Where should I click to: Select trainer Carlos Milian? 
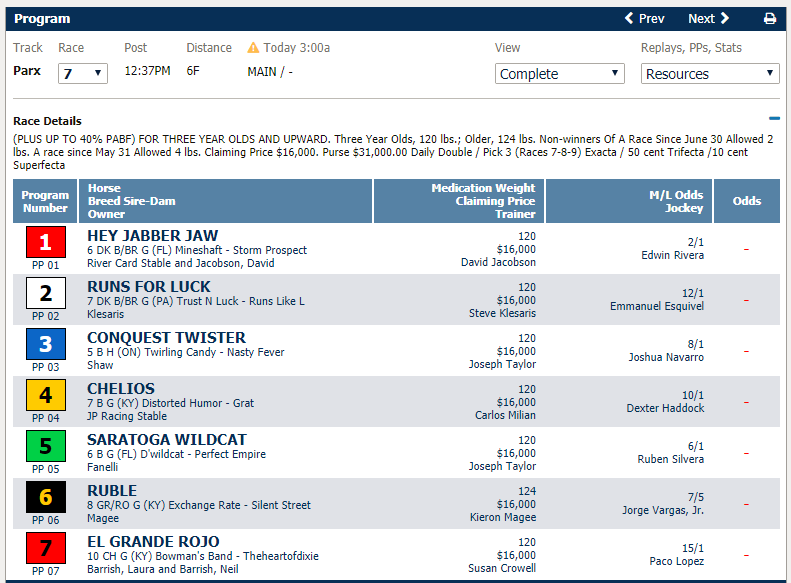505,415
